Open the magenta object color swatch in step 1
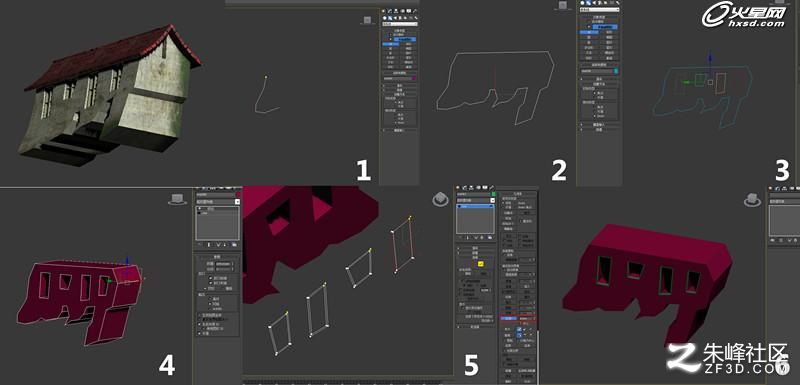 (x=414, y=78)
